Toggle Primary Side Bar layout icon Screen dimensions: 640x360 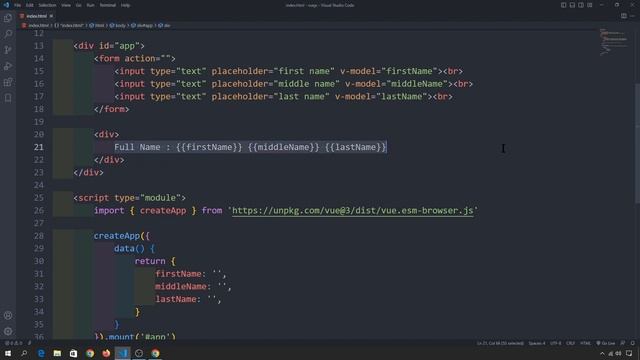point(563,5)
